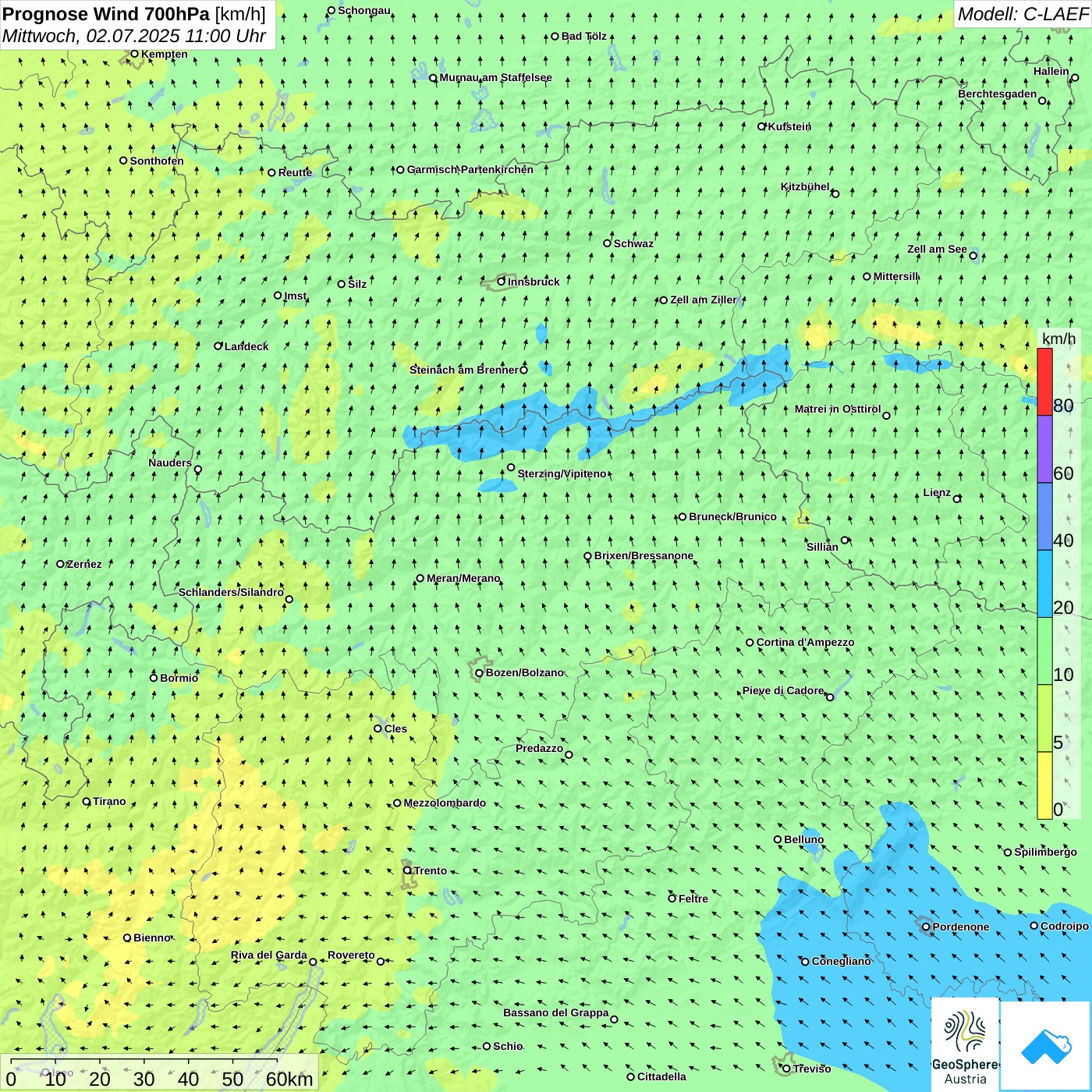The height and width of the screenshot is (1092, 1092).
Task: Click the blue cloud app logo
Action: [1046, 1046]
